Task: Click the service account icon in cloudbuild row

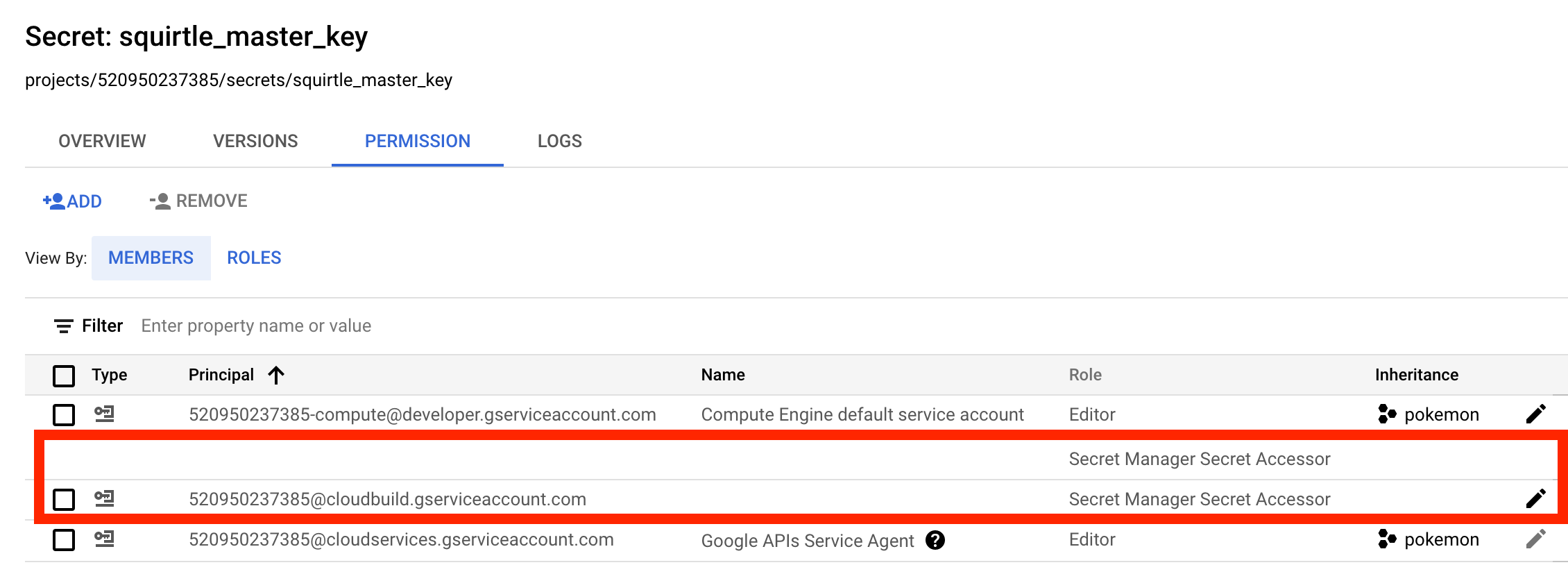Action: tap(104, 498)
